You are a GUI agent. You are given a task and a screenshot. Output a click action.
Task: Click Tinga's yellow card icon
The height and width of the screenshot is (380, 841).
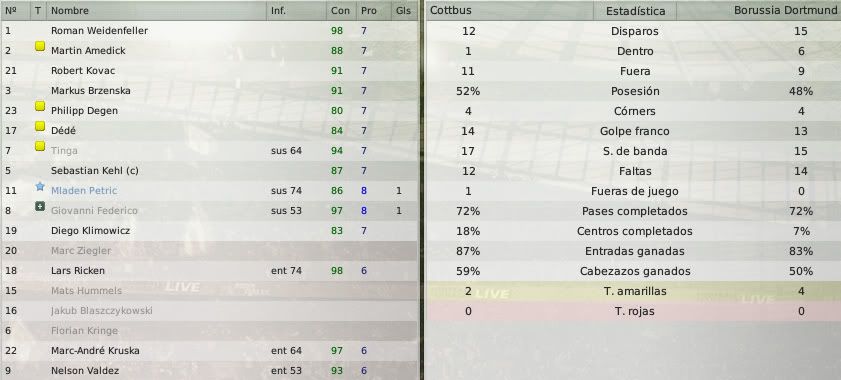[x=40, y=147]
